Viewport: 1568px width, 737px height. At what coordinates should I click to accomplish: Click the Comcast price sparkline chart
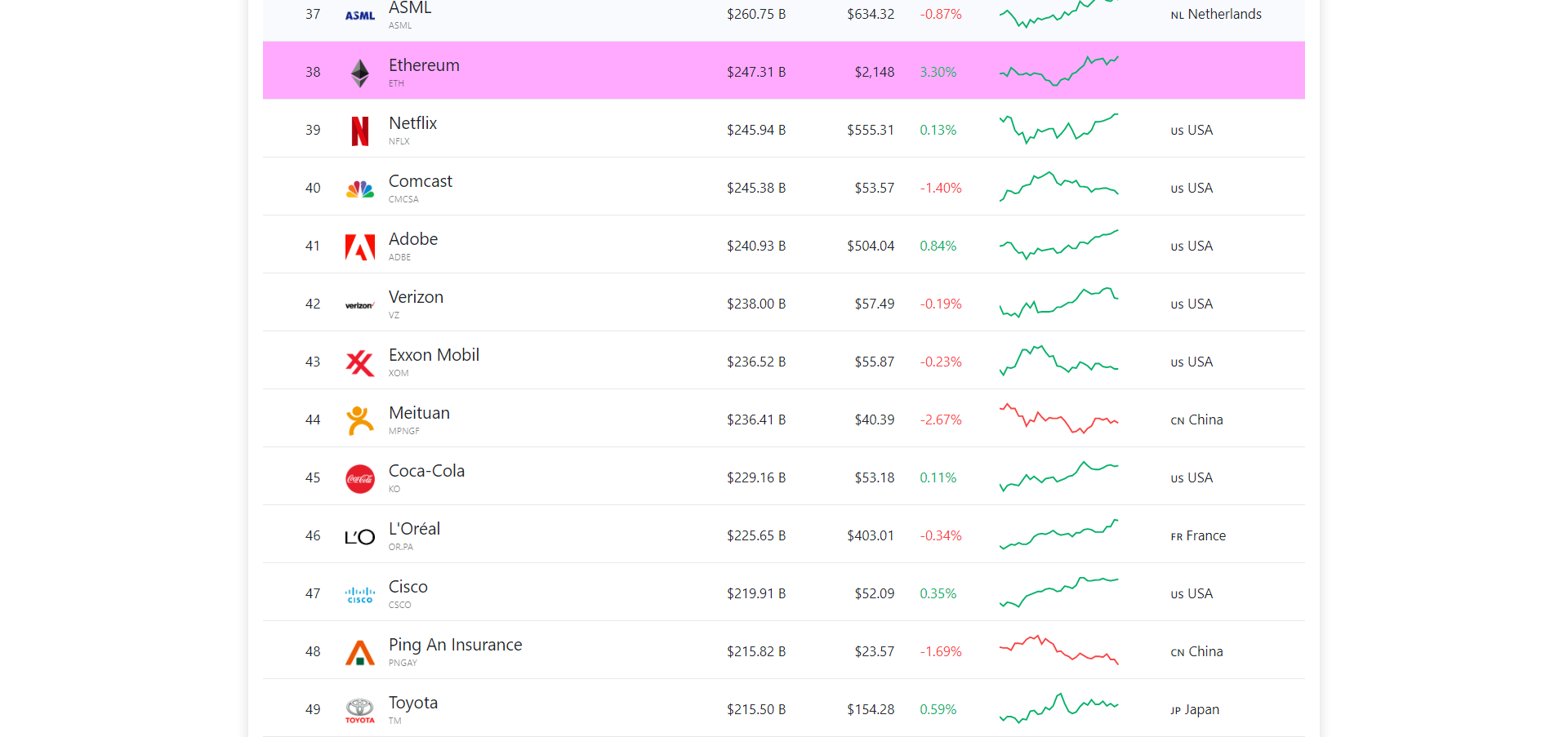1059,187
